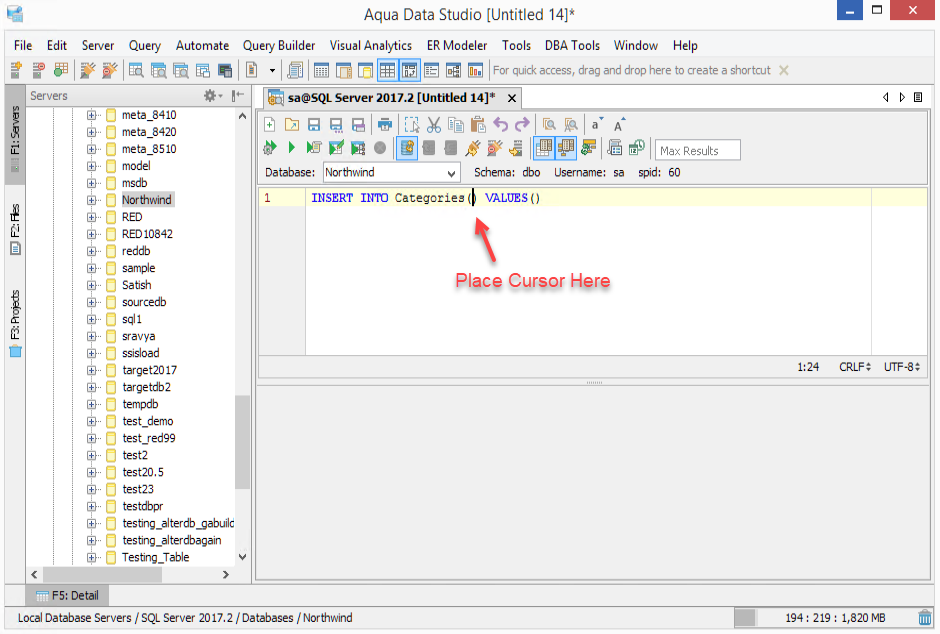This screenshot has width=940, height=634.
Task: Open the Query Builder menu
Action: pyautogui.click(x=279, y=45)
